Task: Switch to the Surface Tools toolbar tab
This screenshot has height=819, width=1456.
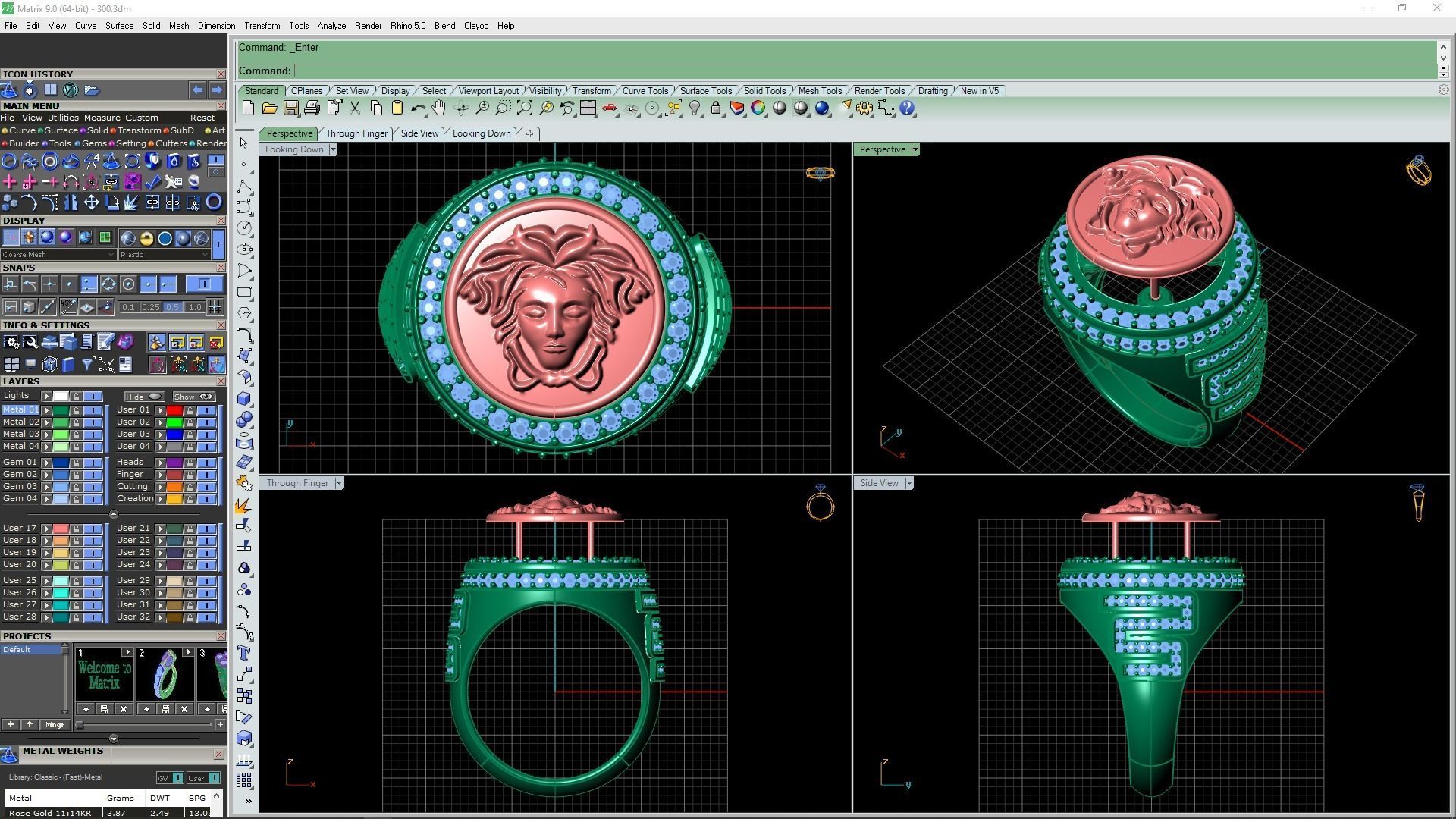Action: (705, 91)
